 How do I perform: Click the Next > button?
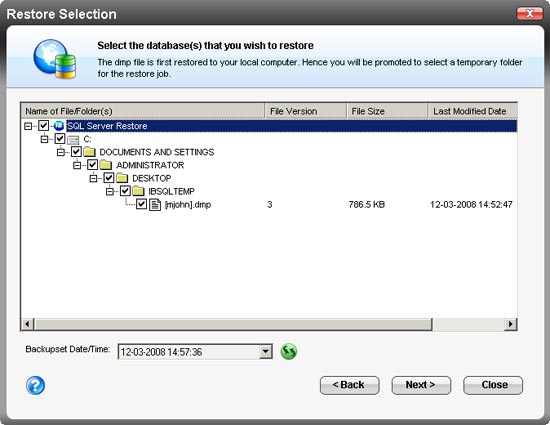tap(421, 385)
